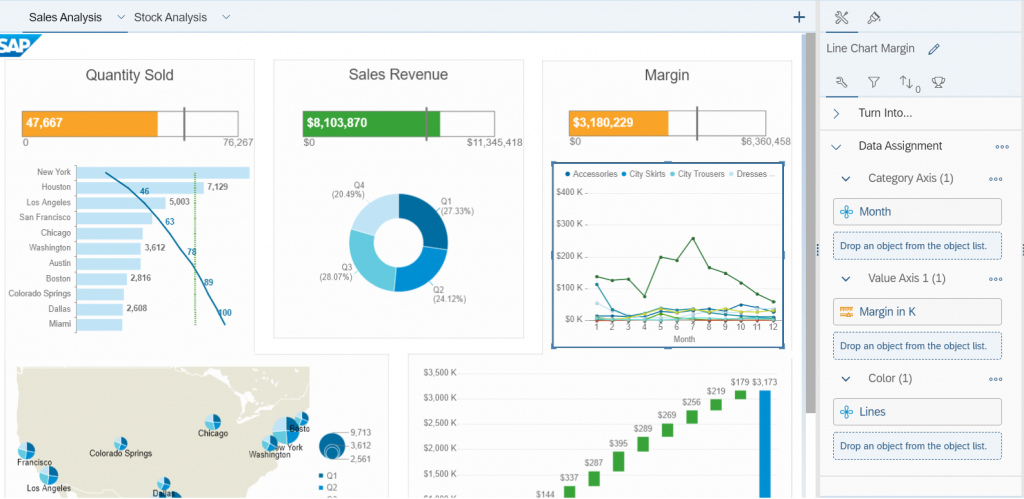The width and height of the screenshot is (1024, 499).
Task: Select the Sales Analysis tab
Action: click(x=65, y=18)
